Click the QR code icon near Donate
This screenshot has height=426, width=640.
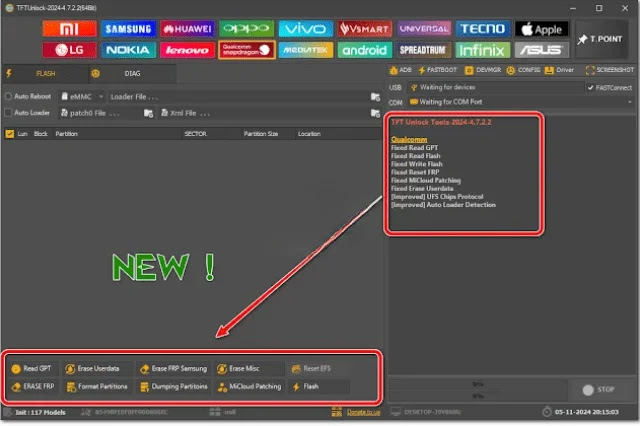coord(337,412)
